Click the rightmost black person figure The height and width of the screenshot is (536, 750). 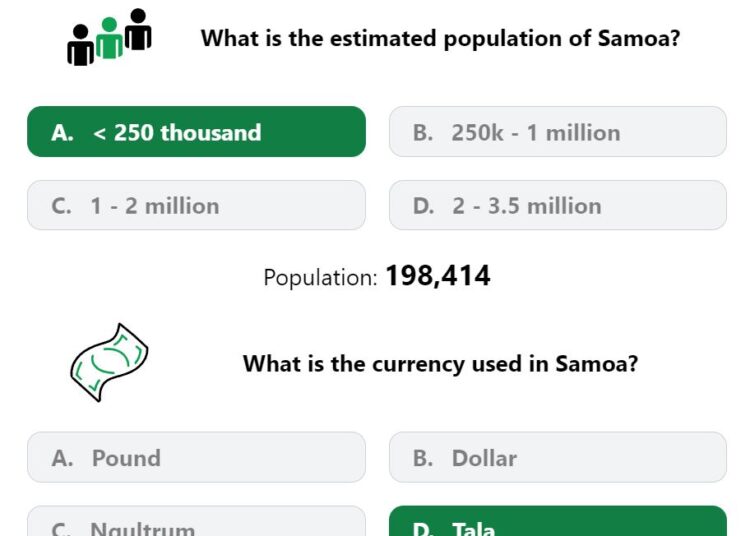point(138,29)
